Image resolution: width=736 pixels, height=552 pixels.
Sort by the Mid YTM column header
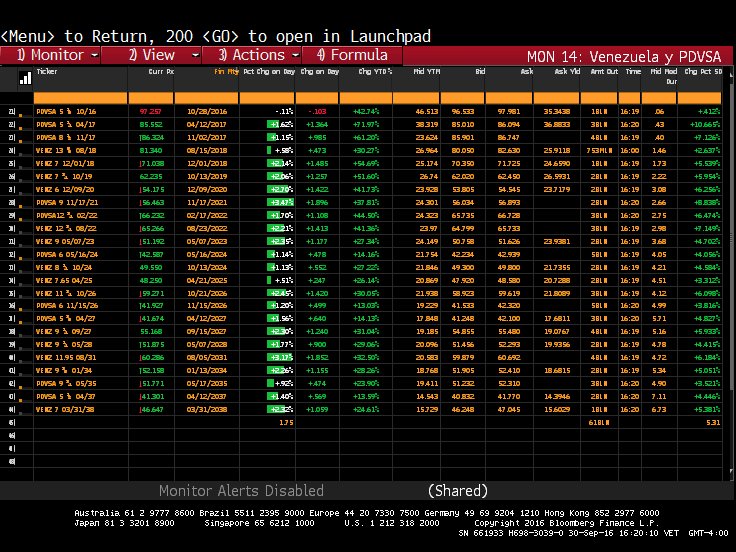(426, 71)
